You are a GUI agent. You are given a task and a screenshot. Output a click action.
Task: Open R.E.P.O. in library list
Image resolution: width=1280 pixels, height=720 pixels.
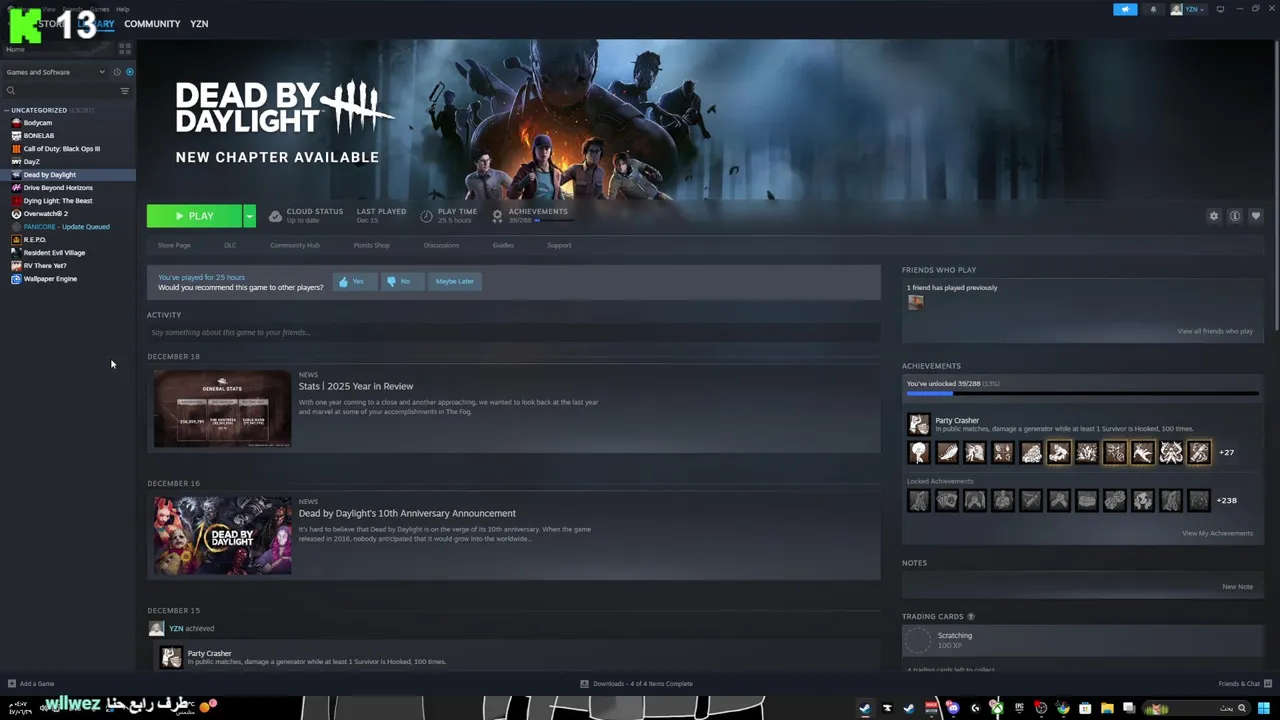[x=34, y=240]
